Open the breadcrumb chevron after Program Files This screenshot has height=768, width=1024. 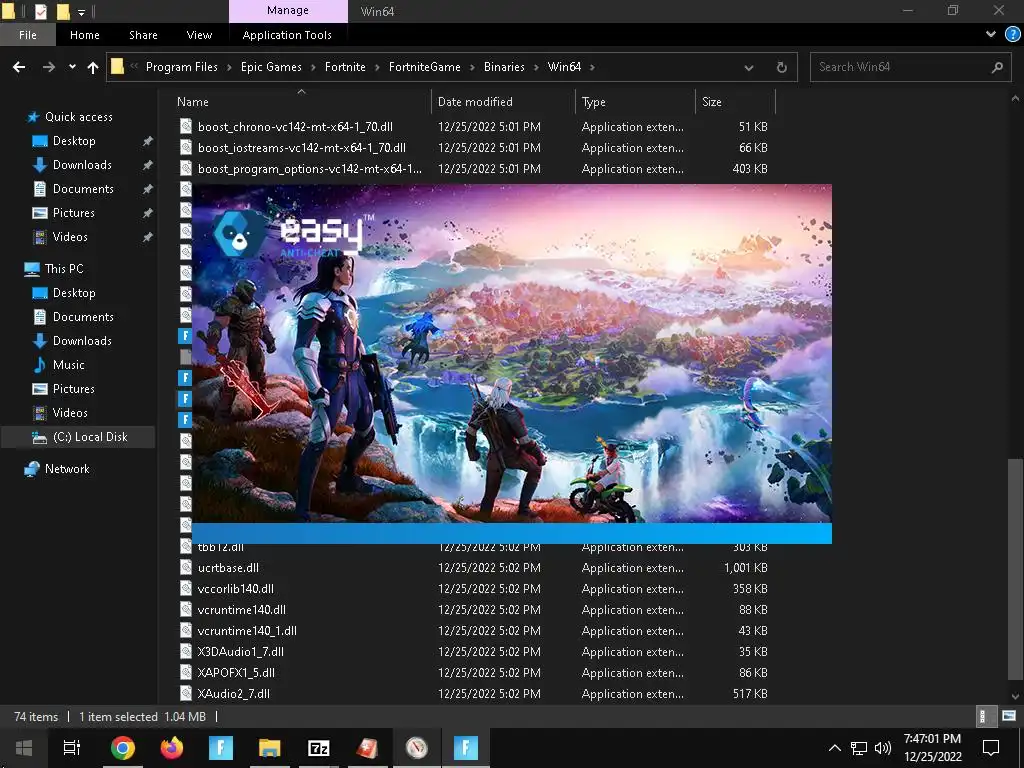[229, 67]
